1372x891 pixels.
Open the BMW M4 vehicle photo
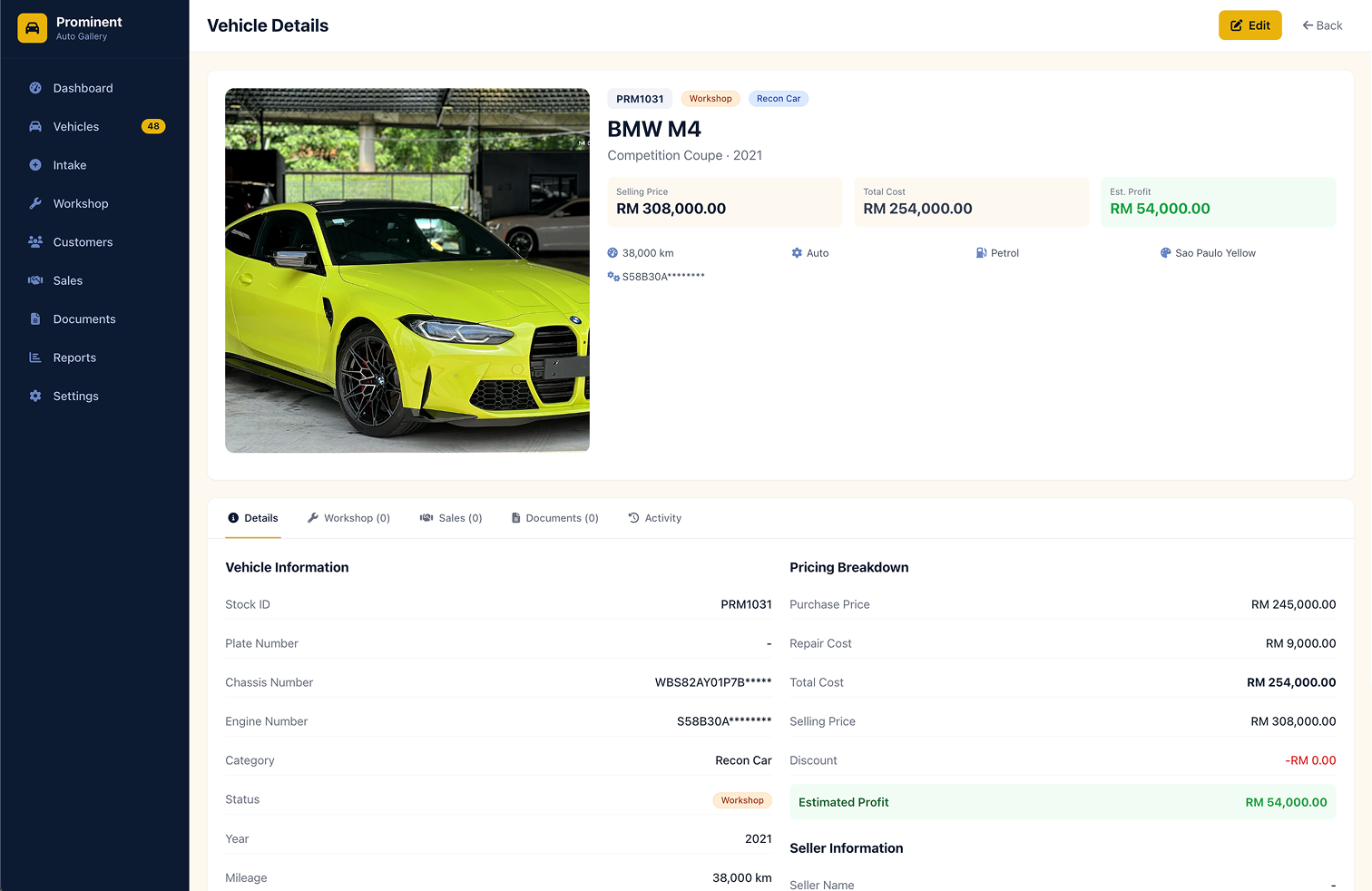pos(407,270)
